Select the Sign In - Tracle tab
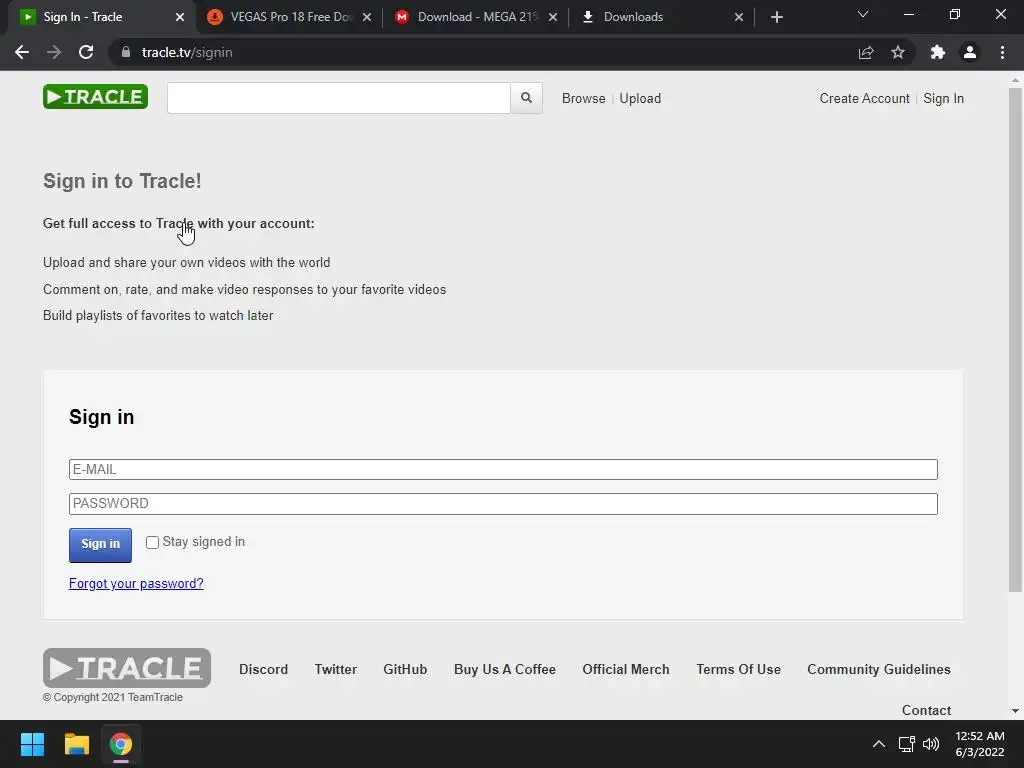The height and width of the screenshot is (768, 1024). point(101,17)
